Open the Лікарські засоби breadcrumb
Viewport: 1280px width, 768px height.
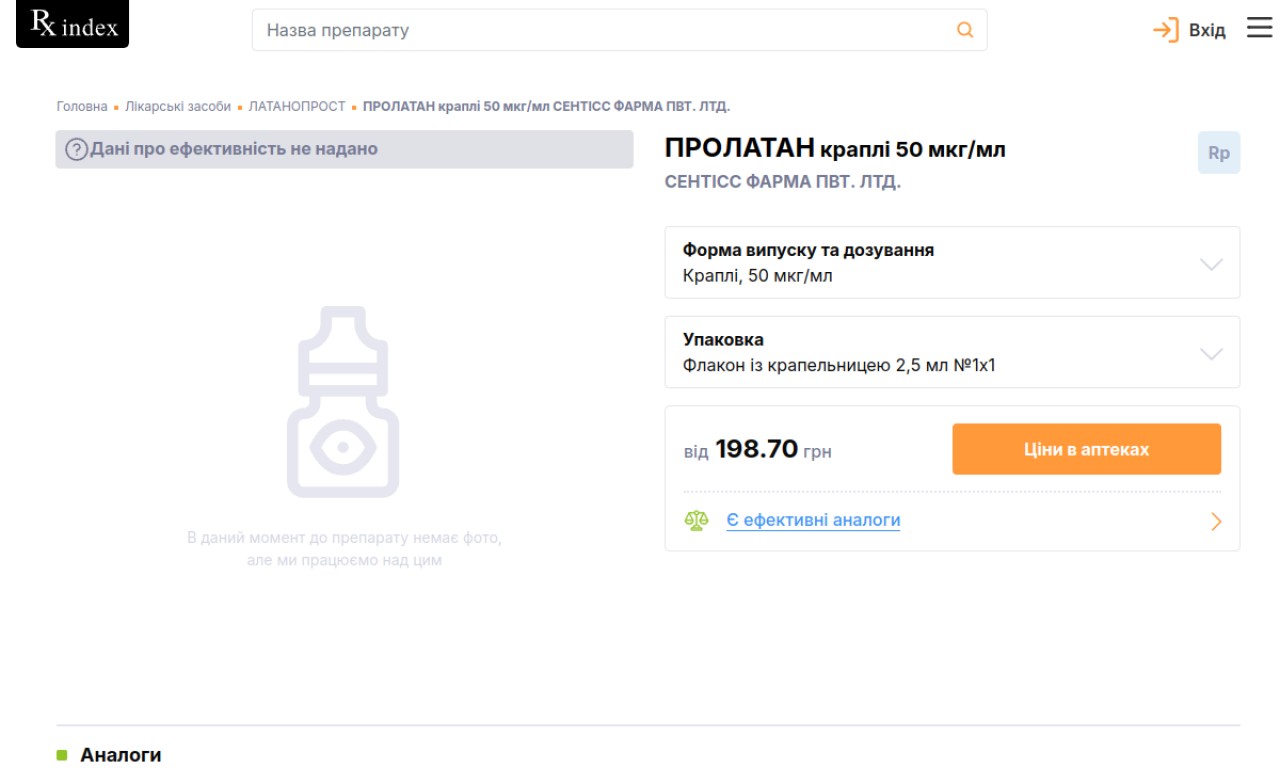point(178,107)
